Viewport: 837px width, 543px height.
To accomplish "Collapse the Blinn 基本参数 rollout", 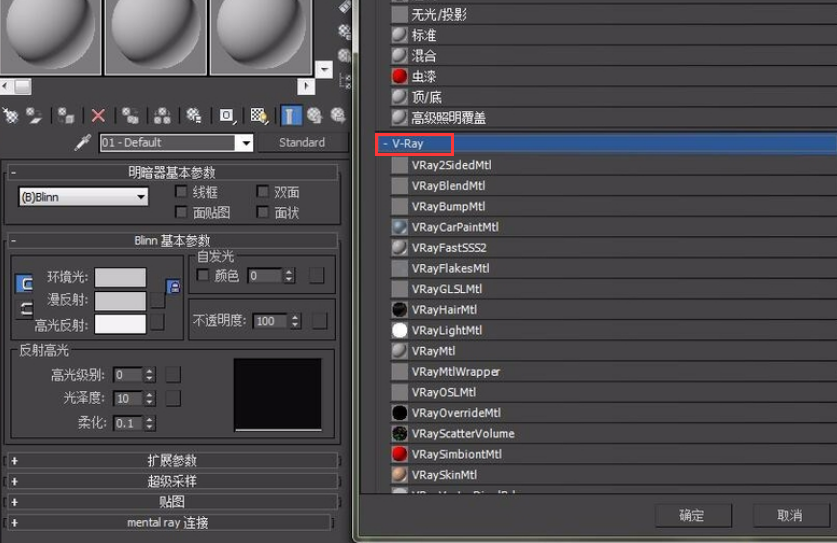I will (172, 240).
